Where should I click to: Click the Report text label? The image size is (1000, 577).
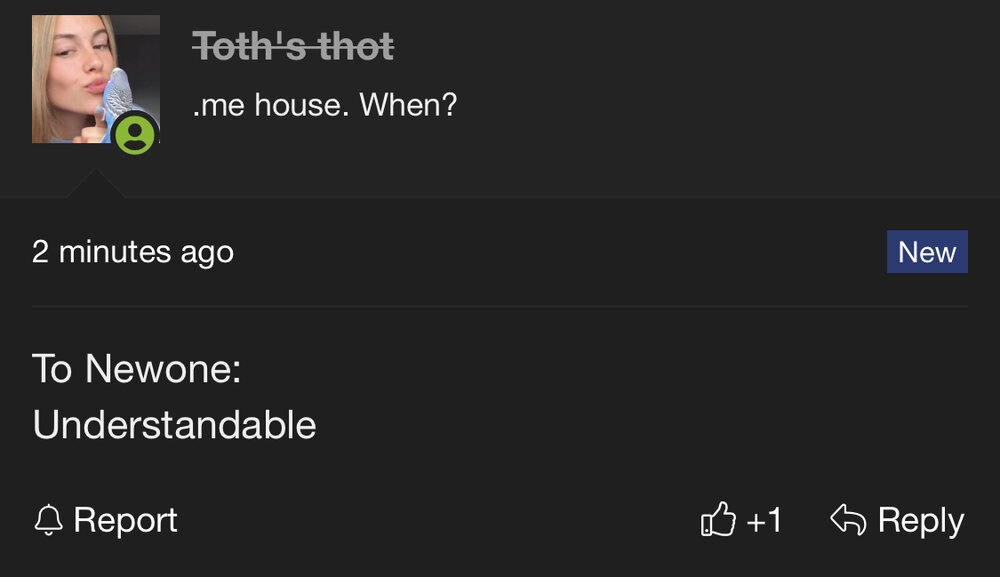coord(125,520)
